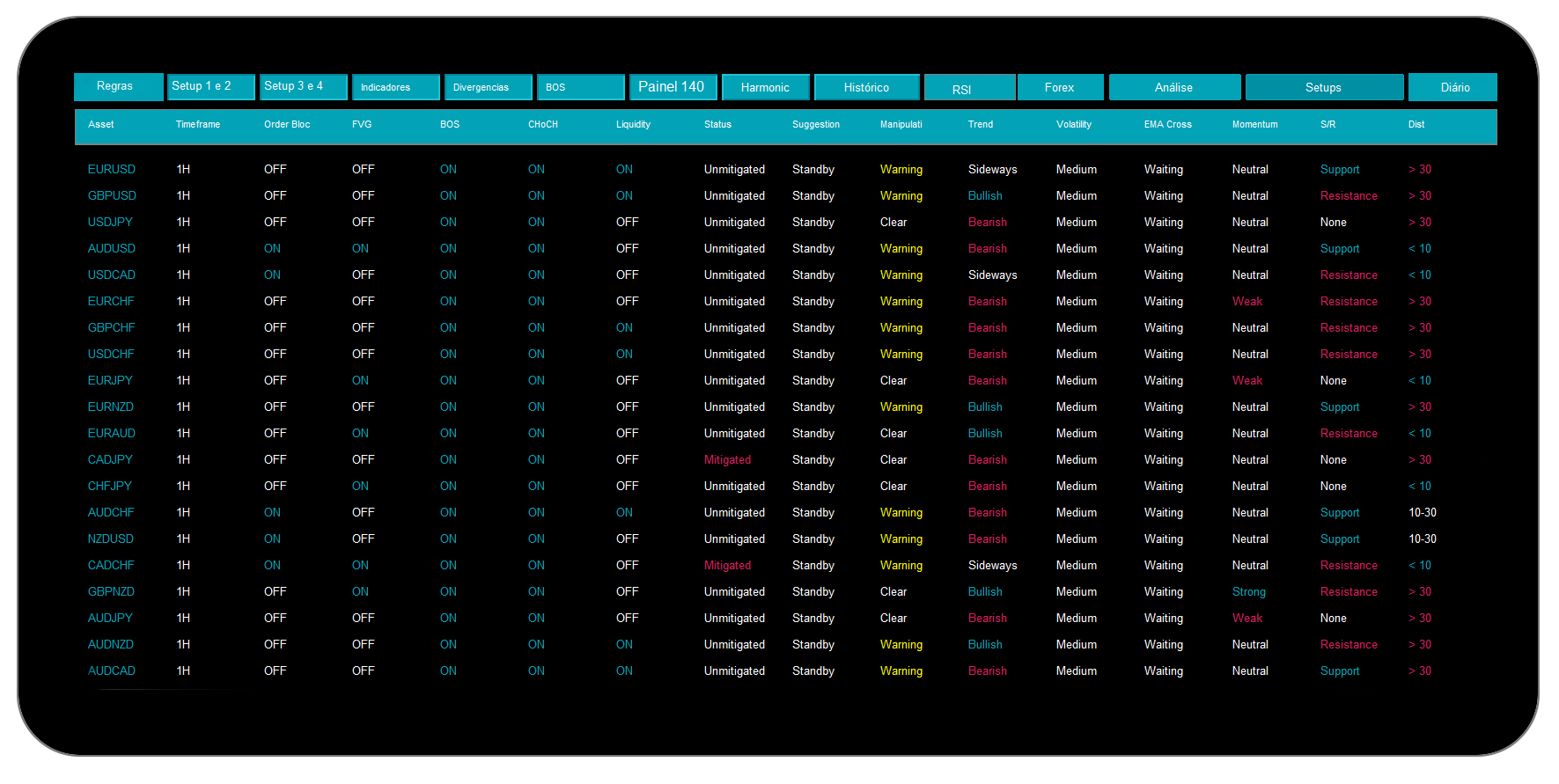Select the EURNZD asset name

[x=111, y=407]
